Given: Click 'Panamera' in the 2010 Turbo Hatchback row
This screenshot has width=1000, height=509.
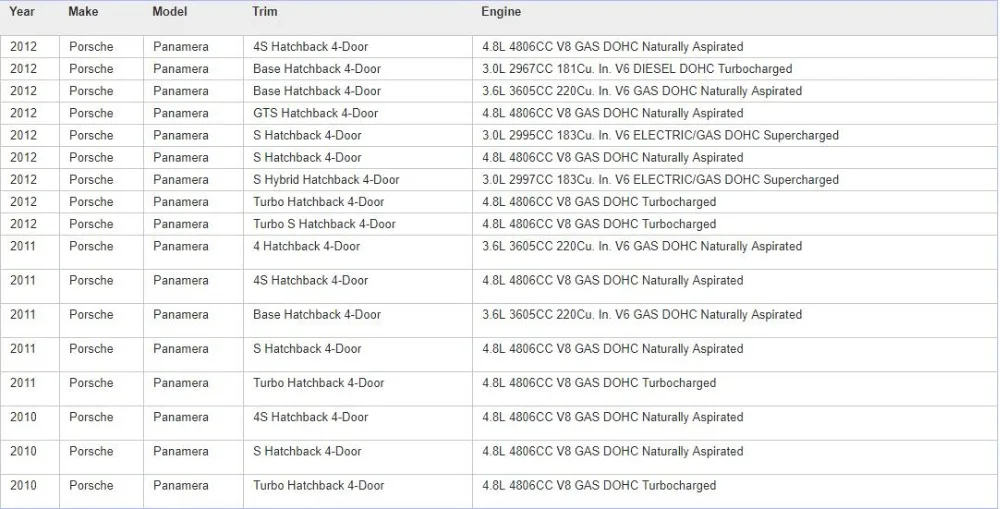Looking at the screenshot, I should click(x=181, y=485).
